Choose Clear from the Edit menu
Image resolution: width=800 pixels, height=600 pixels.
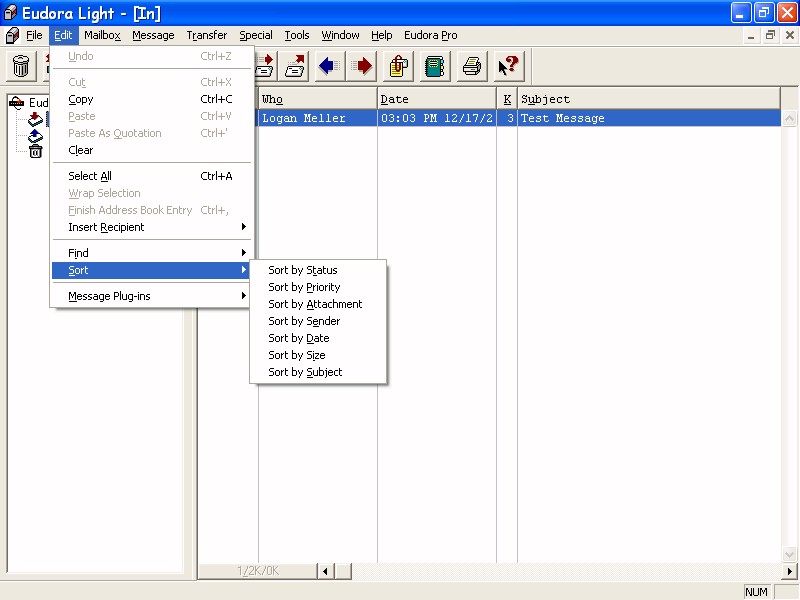click(152, 151)
